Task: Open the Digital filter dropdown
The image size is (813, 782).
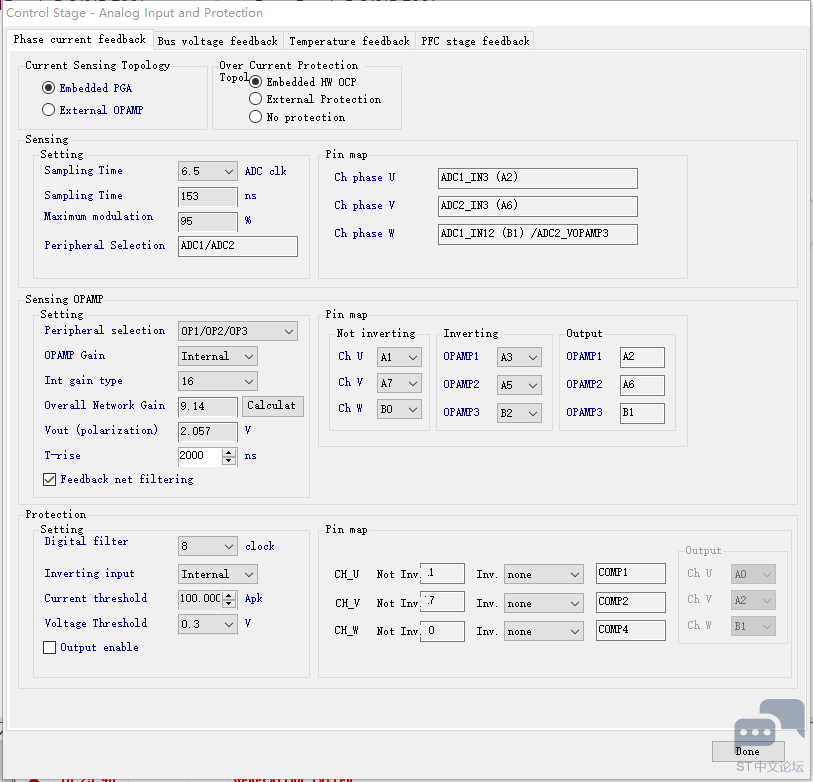Action: pyautogui.click(x=227, y=546)
